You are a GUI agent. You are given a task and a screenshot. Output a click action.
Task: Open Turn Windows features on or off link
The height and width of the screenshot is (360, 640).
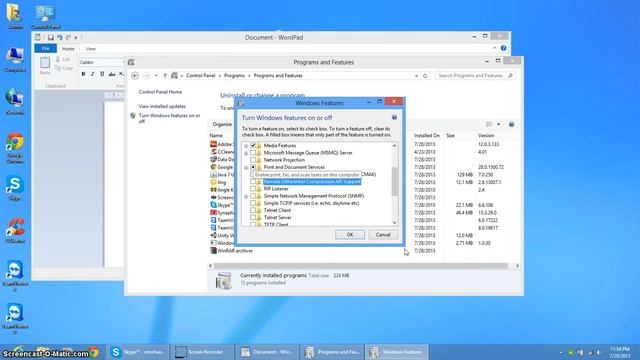169,118
